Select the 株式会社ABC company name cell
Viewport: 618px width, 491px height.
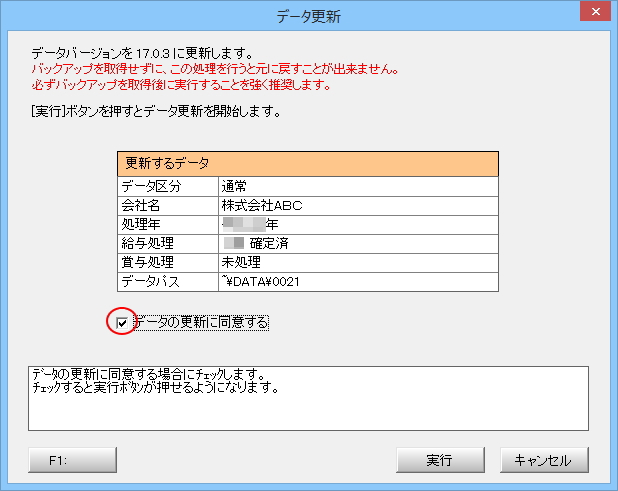click(x=357, y=206)
